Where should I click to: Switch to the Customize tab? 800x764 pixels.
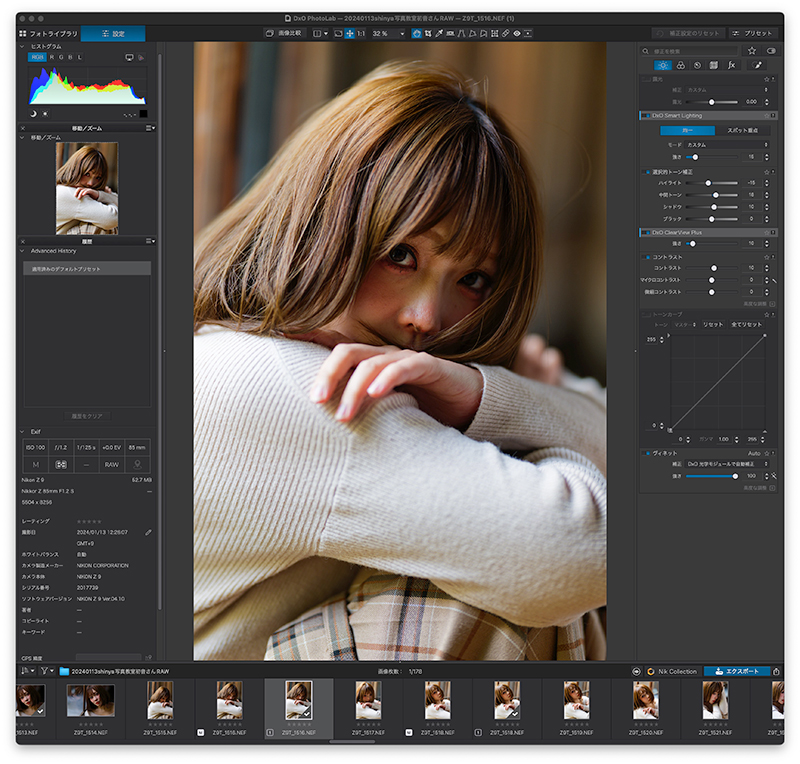tap(113, 34)
